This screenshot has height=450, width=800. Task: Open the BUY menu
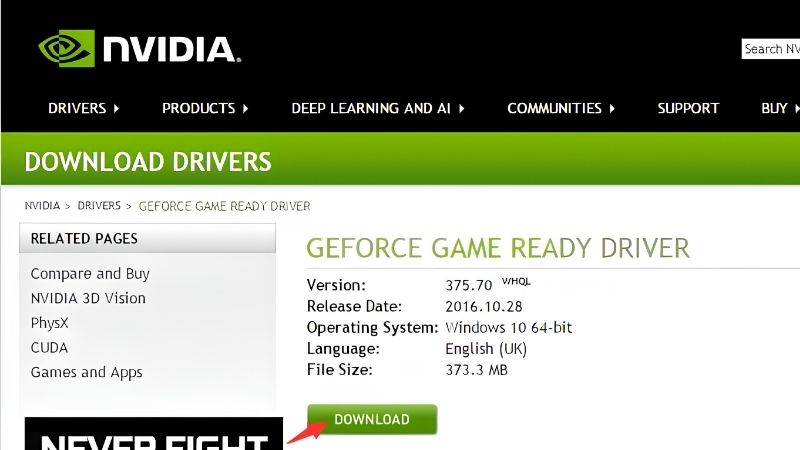coord(774,108)
